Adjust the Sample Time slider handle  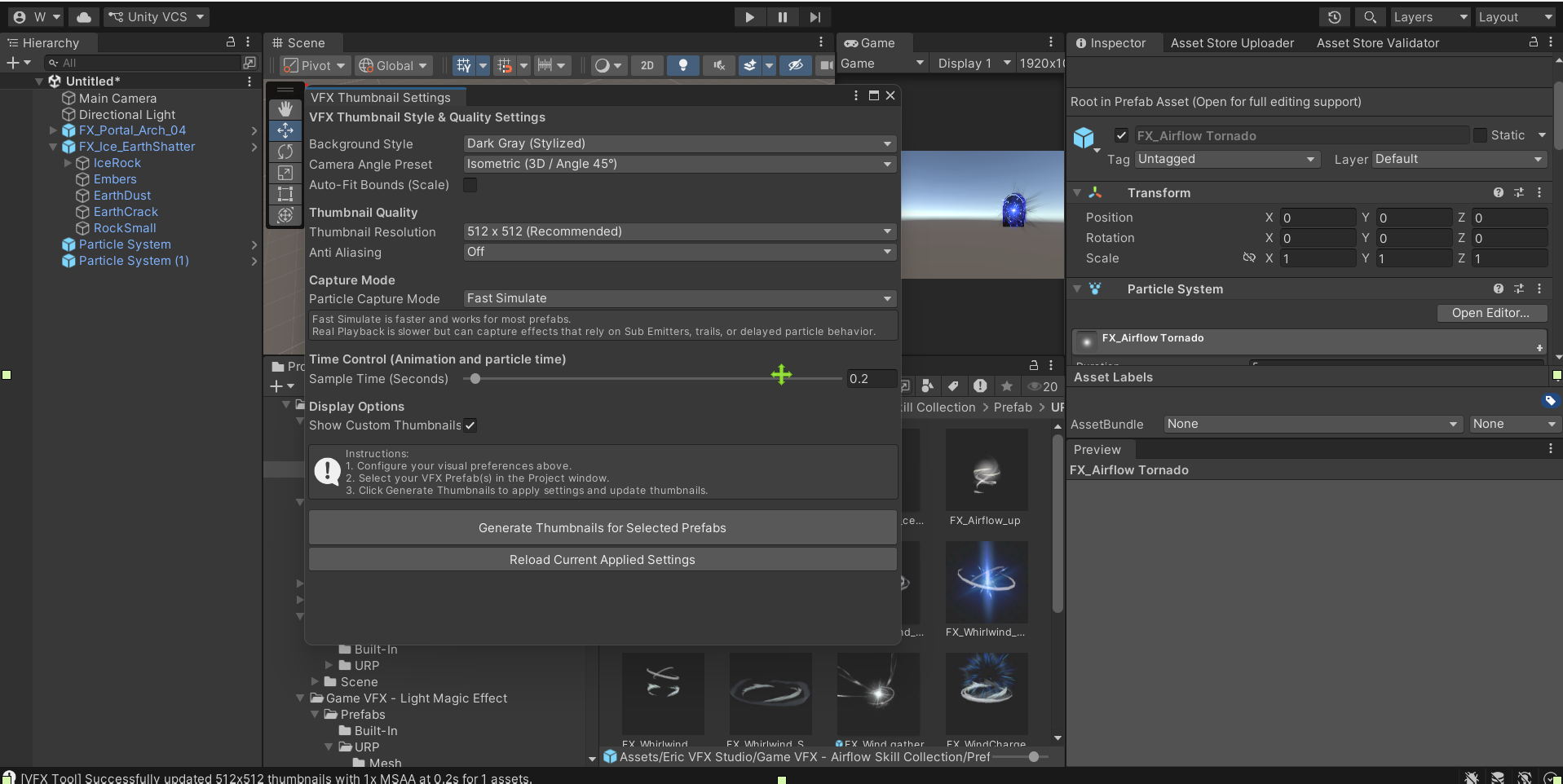coord(475,379)
